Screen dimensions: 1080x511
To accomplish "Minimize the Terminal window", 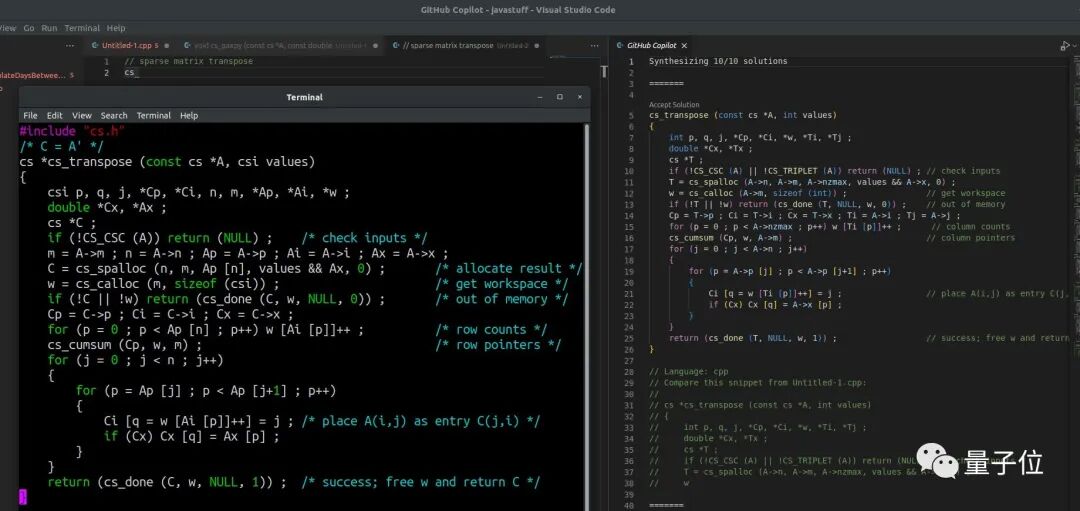I will (541, 97).
